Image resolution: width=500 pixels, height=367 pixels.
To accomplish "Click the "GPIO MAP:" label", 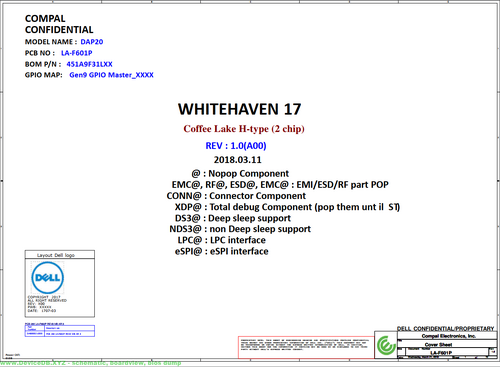I will (x=44, y=75).
